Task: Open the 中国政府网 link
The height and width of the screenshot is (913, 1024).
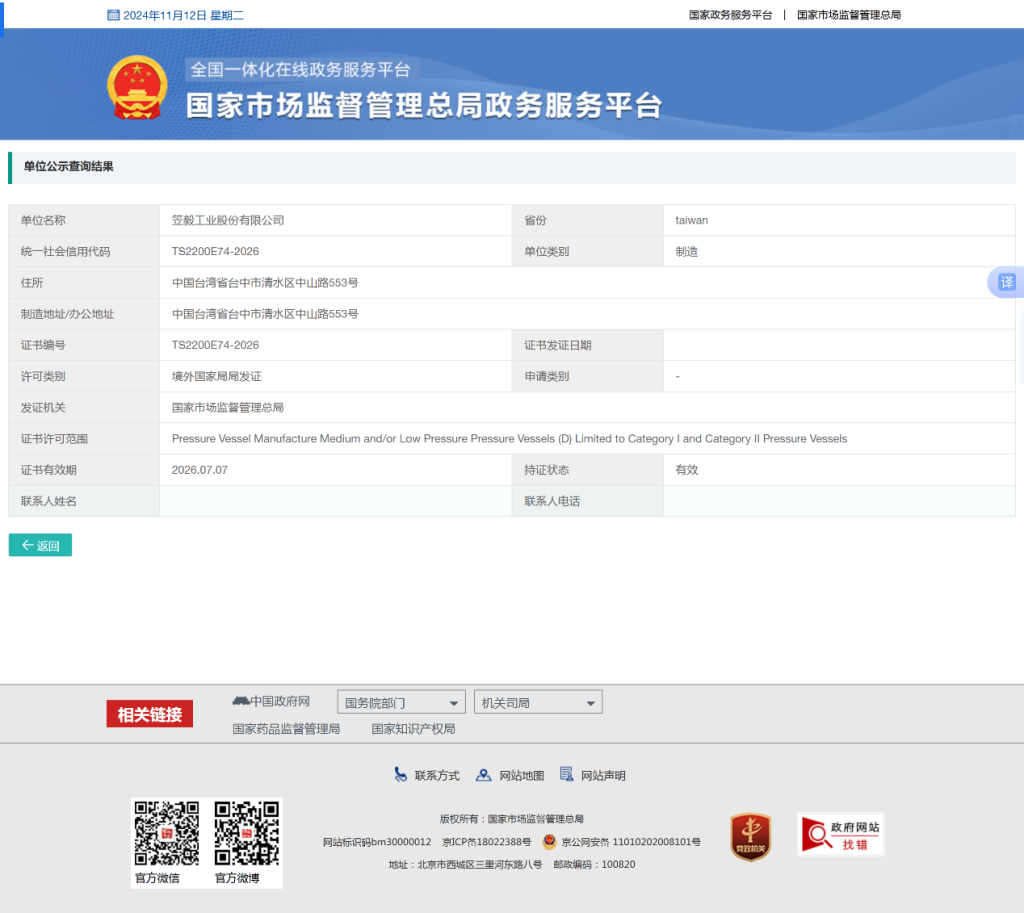Action: click(x=272, y=702)
